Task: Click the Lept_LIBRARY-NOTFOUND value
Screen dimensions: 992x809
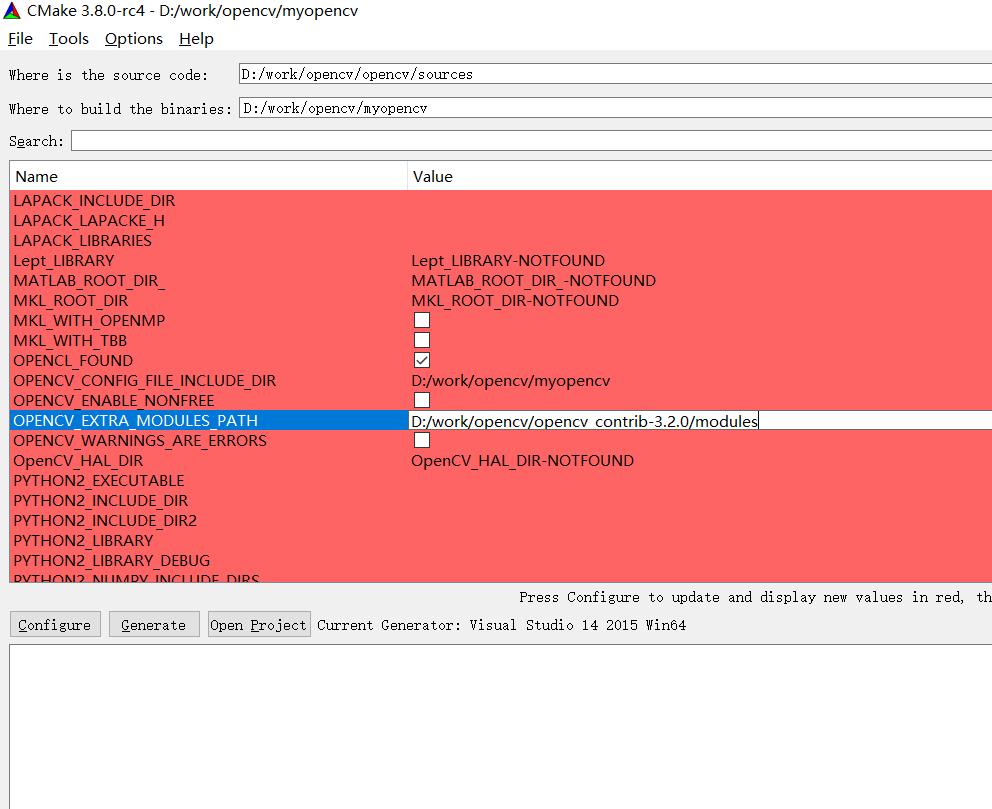Action: [508, 261]
